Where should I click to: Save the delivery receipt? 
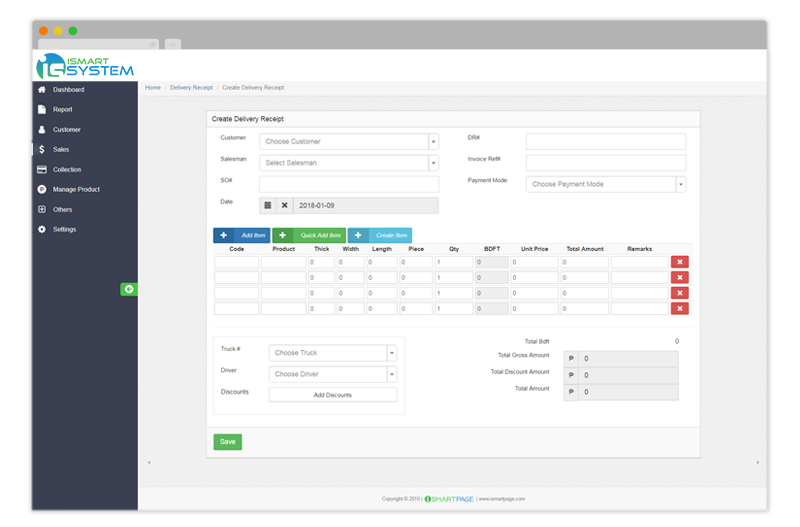coord(228,442)
